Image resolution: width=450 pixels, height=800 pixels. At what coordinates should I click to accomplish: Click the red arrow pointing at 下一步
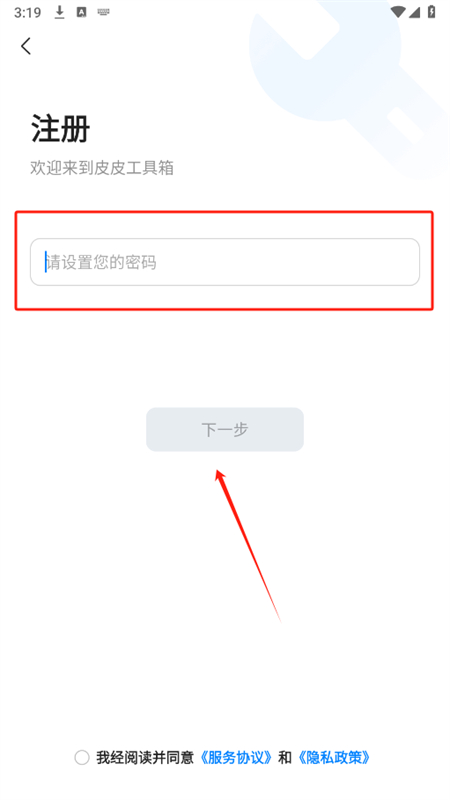click(247, 546)
